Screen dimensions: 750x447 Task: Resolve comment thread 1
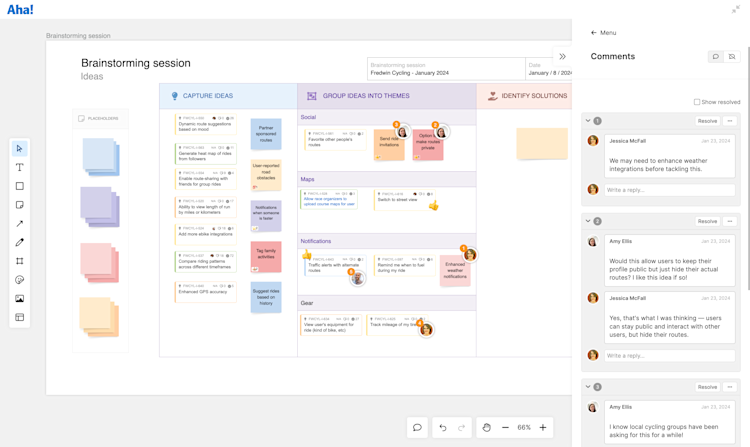point(707,121)
